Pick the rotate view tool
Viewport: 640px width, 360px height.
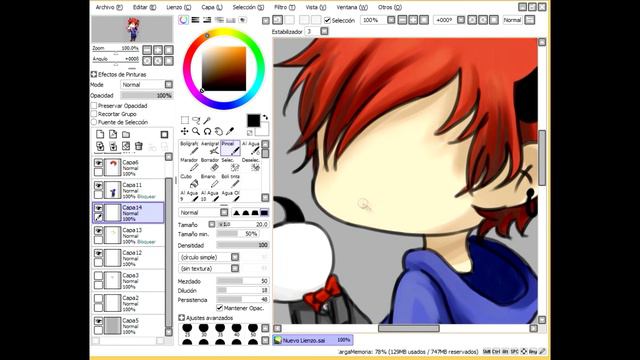pos(207,131)
